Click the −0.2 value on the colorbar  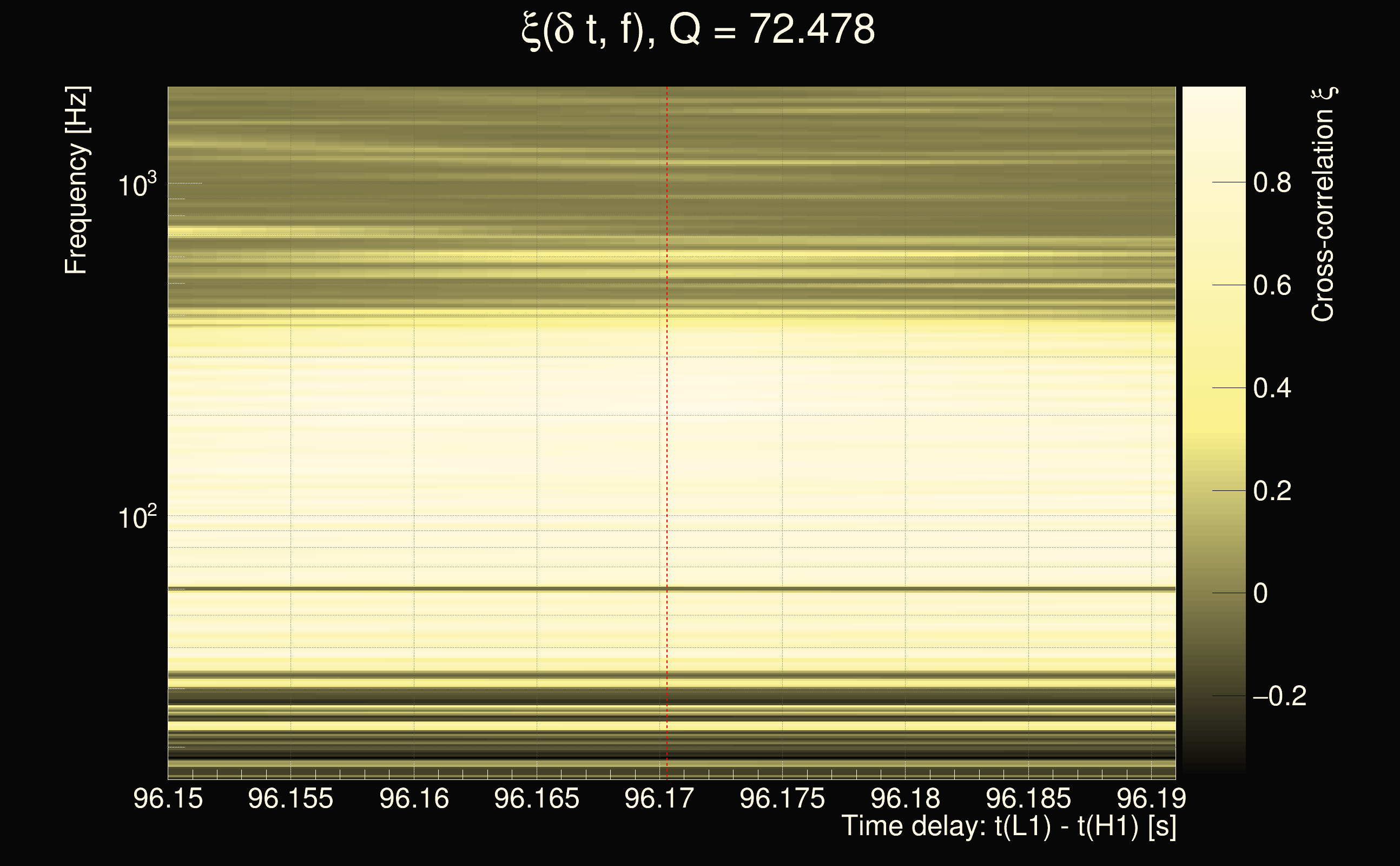click(1279, 697)
